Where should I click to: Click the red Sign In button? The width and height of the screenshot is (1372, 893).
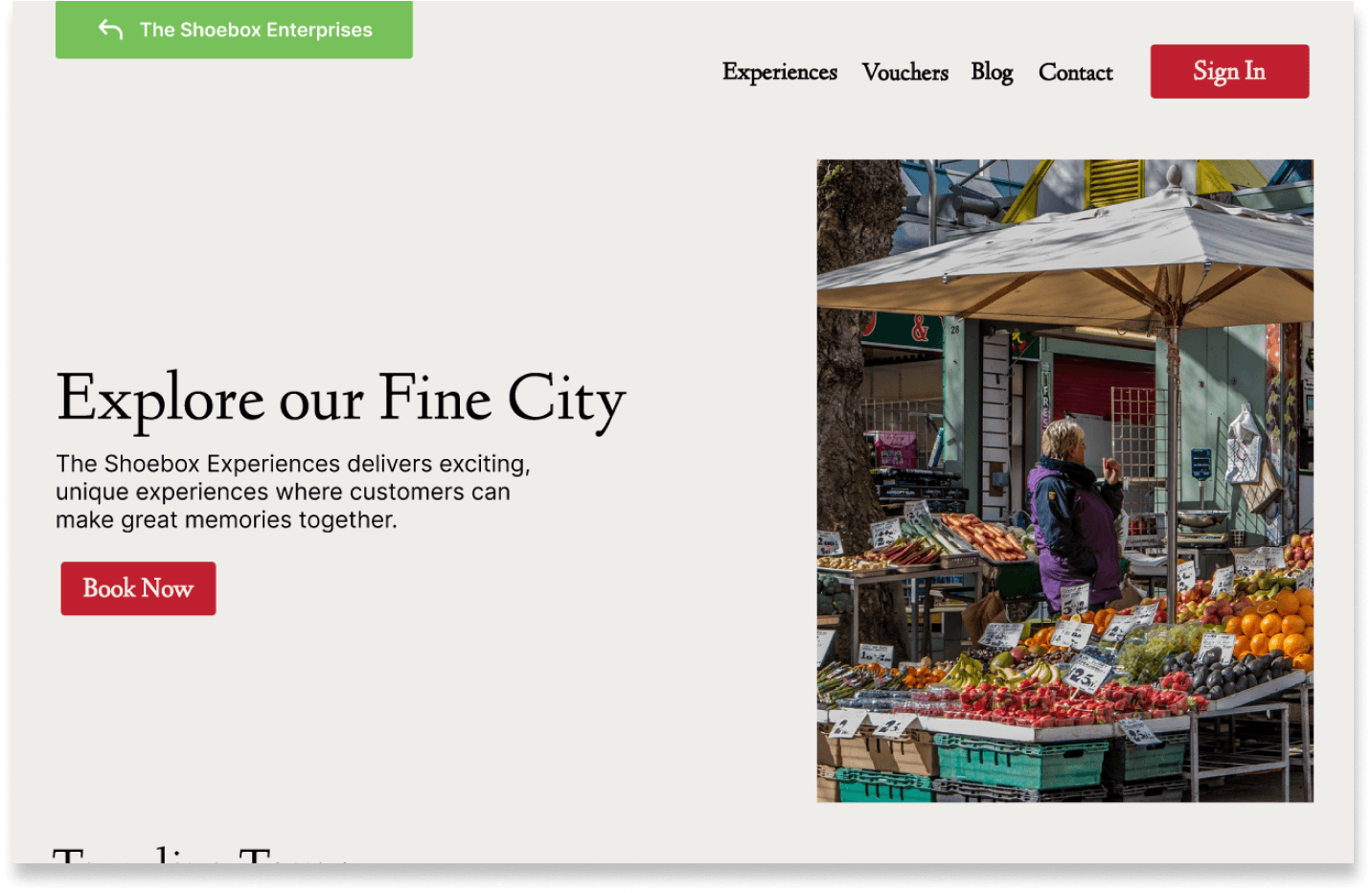[1229, 71]
